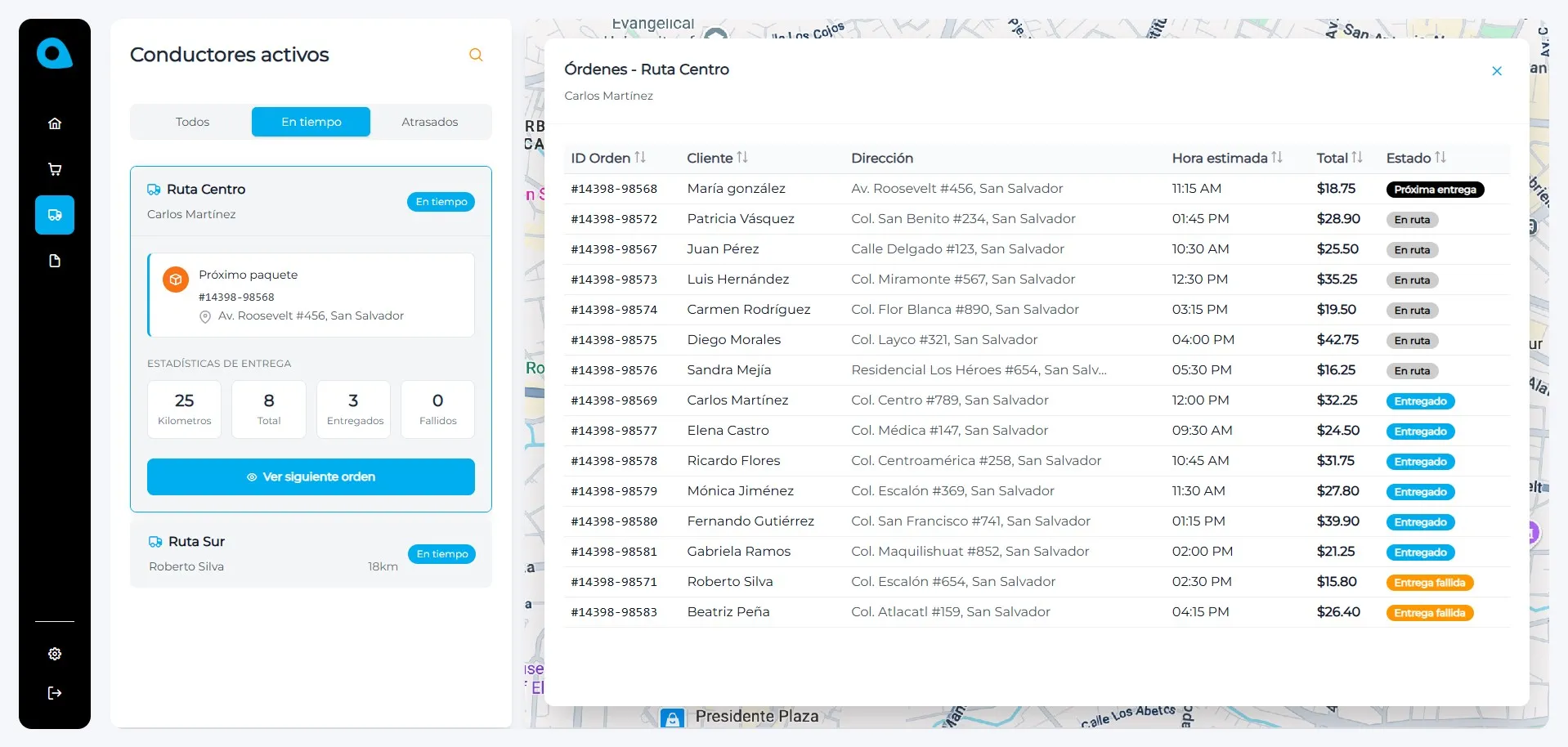Select the delivery truck sidebar icon
This screenshot has width=1568, height=747.
tap(55, 215)
